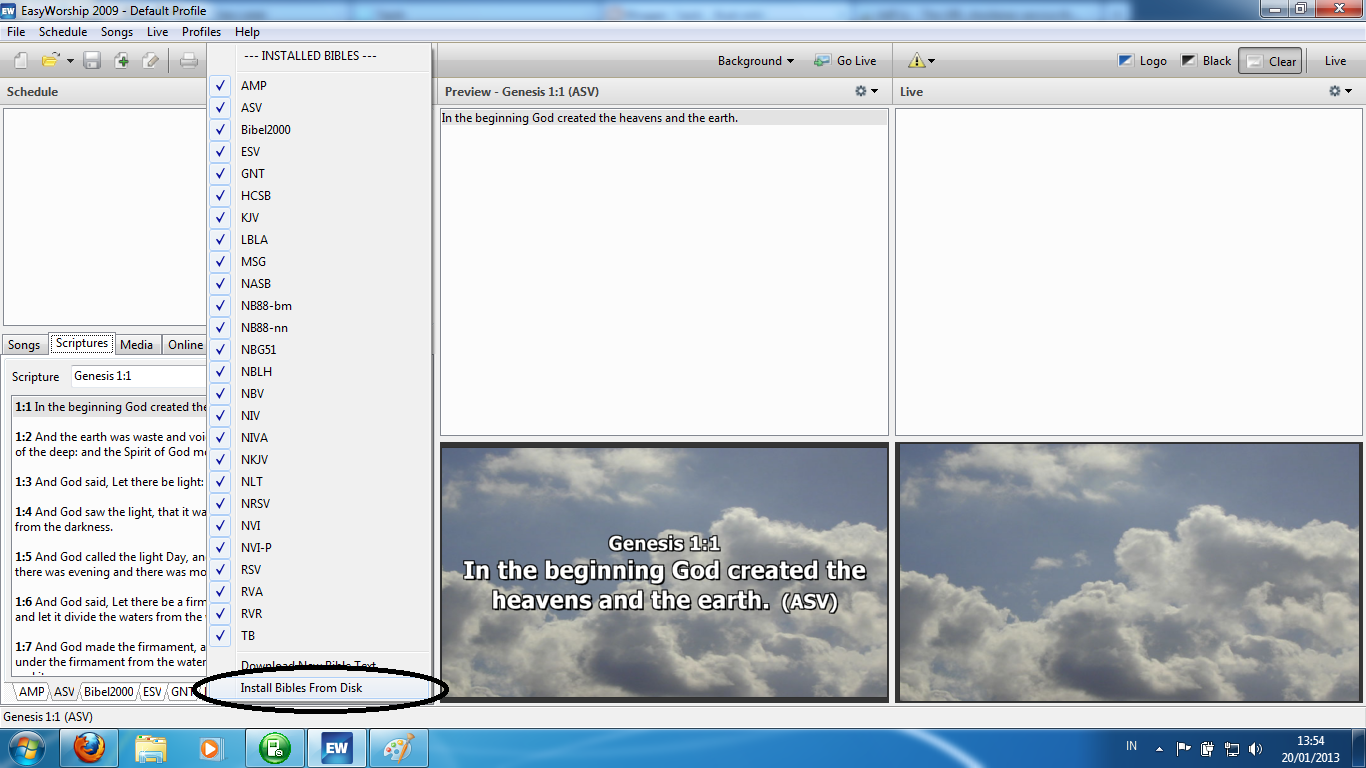Switch to the ASV bottom version tab

pyautogui.click(x=64, y=692)
